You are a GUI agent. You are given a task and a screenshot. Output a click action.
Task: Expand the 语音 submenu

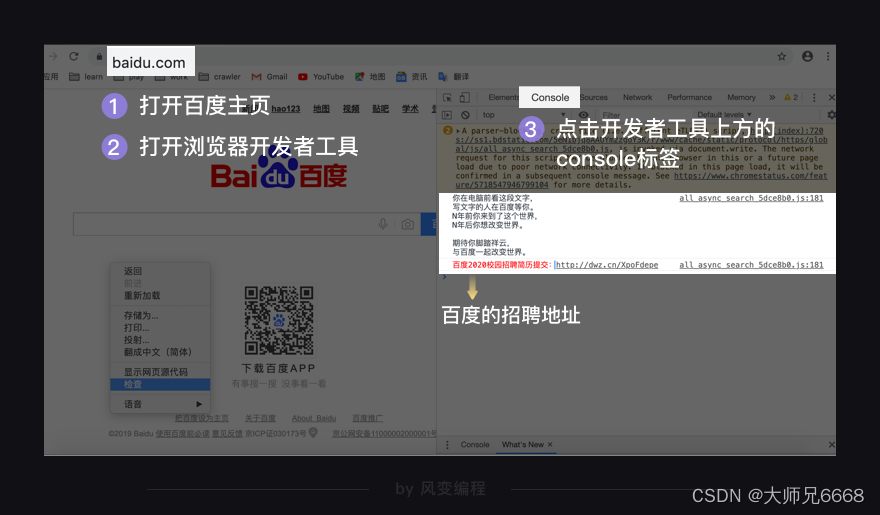161,404
